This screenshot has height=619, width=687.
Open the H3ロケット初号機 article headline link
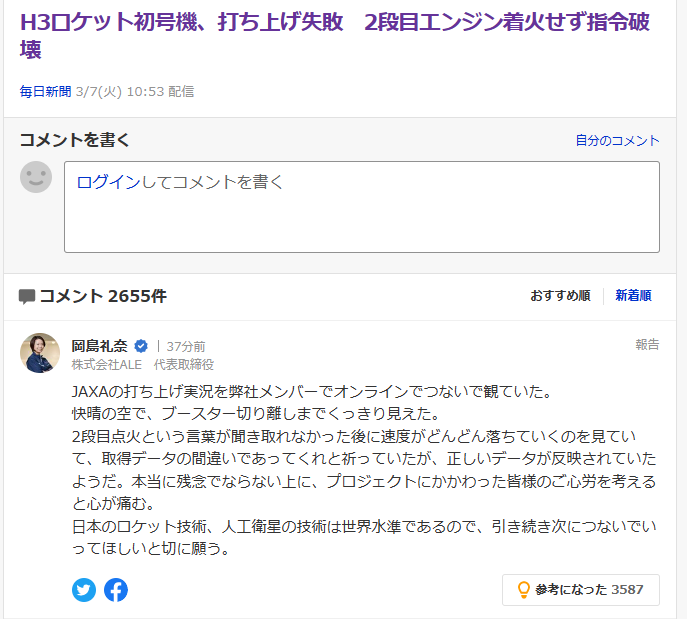[335, 35]
